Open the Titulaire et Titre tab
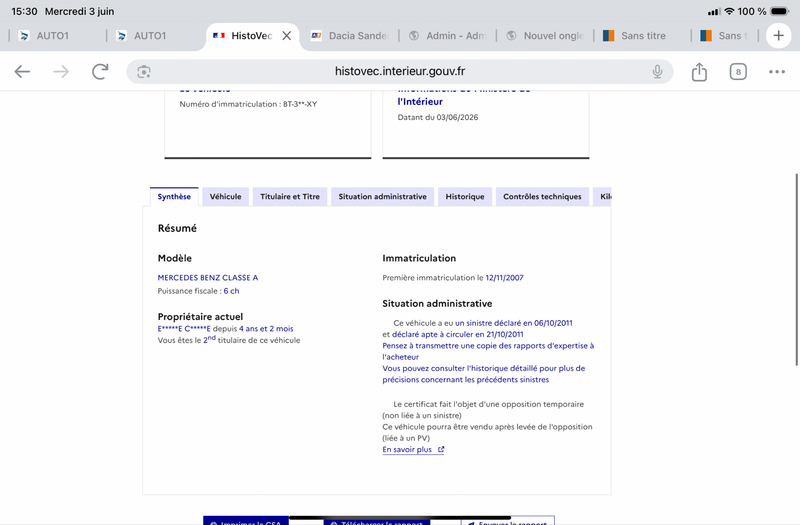The image size is (800, 525). 290,196
